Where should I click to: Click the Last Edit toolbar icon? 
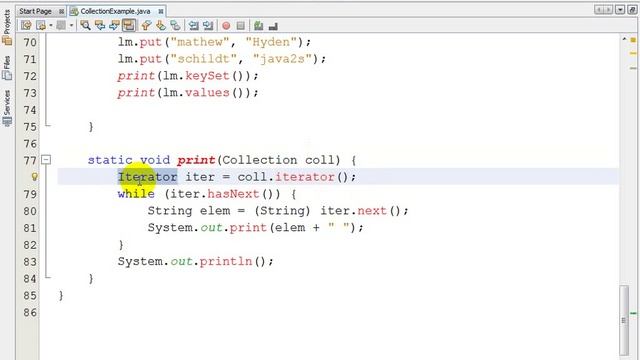pyautogui.click(x=26, y=26)
